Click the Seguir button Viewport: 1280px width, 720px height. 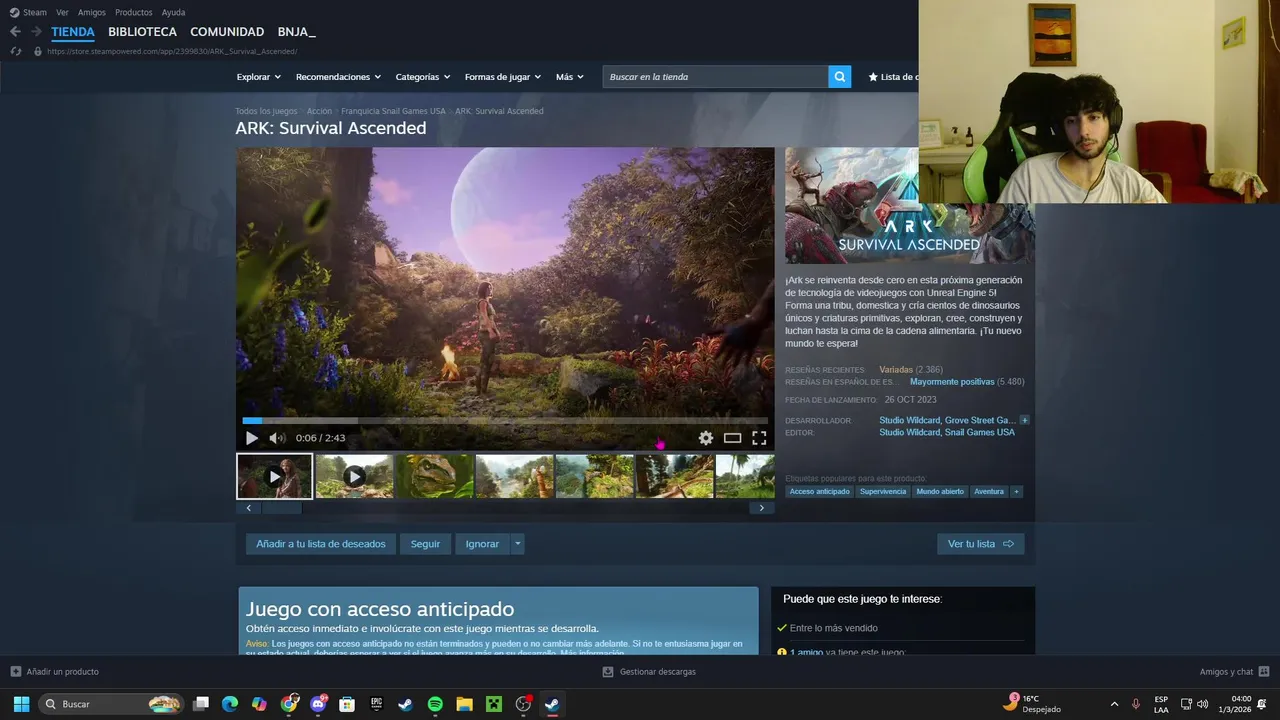pyautogui.click(x=425, y=544)
